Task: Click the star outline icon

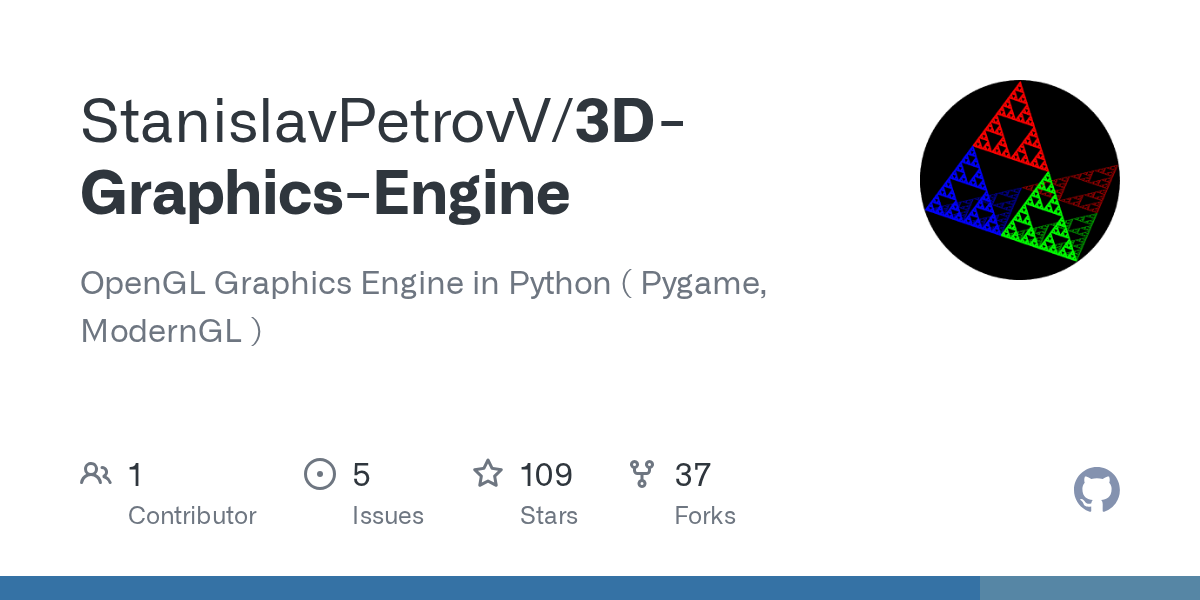Action: 488,473
